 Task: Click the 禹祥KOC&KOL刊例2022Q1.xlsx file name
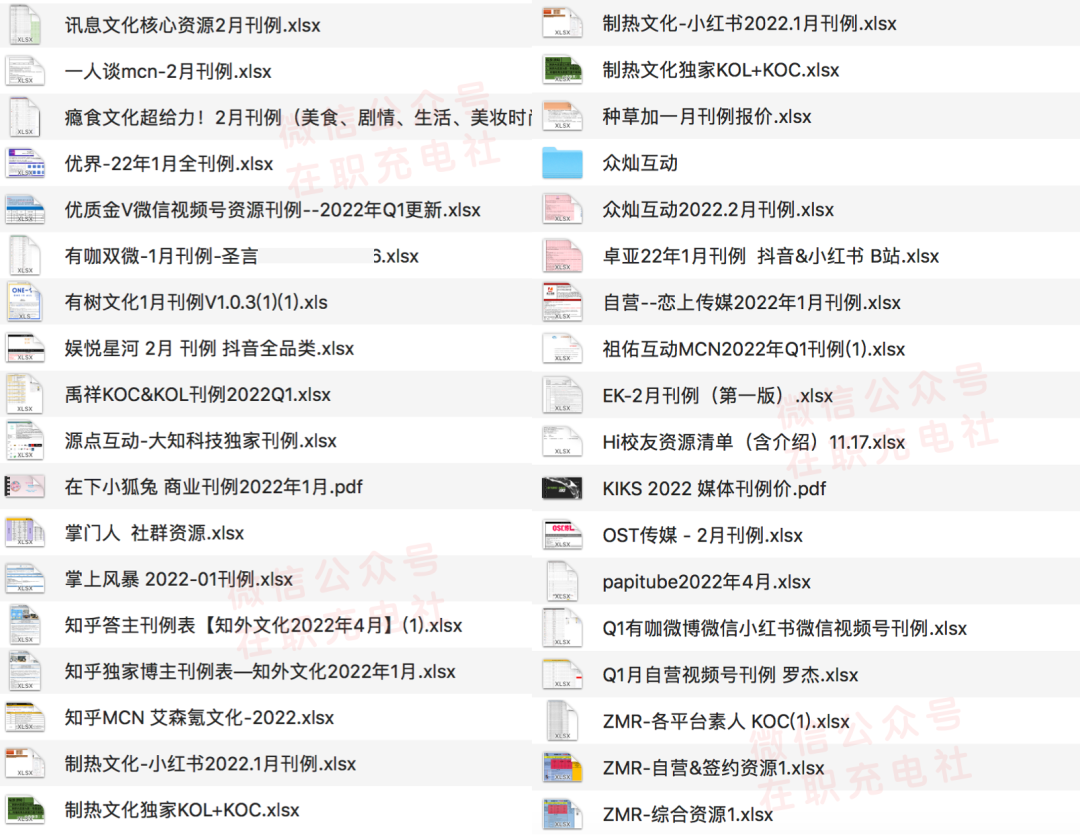click(x=197, y=395)
